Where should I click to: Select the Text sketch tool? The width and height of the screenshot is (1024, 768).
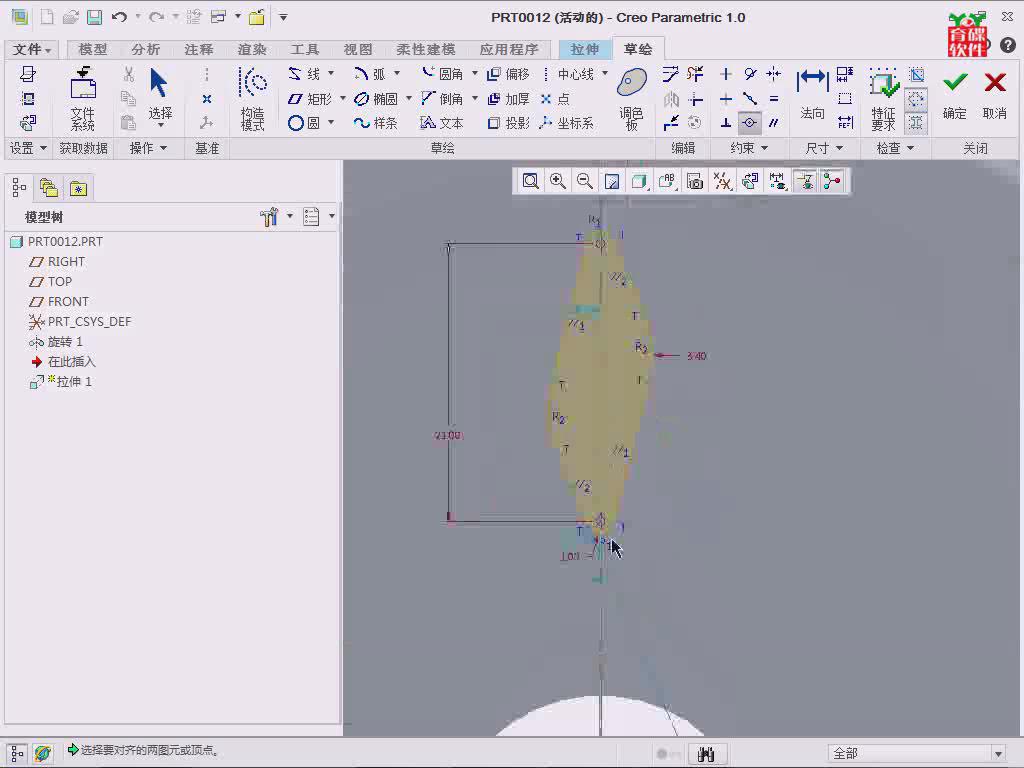coord(442,123)
